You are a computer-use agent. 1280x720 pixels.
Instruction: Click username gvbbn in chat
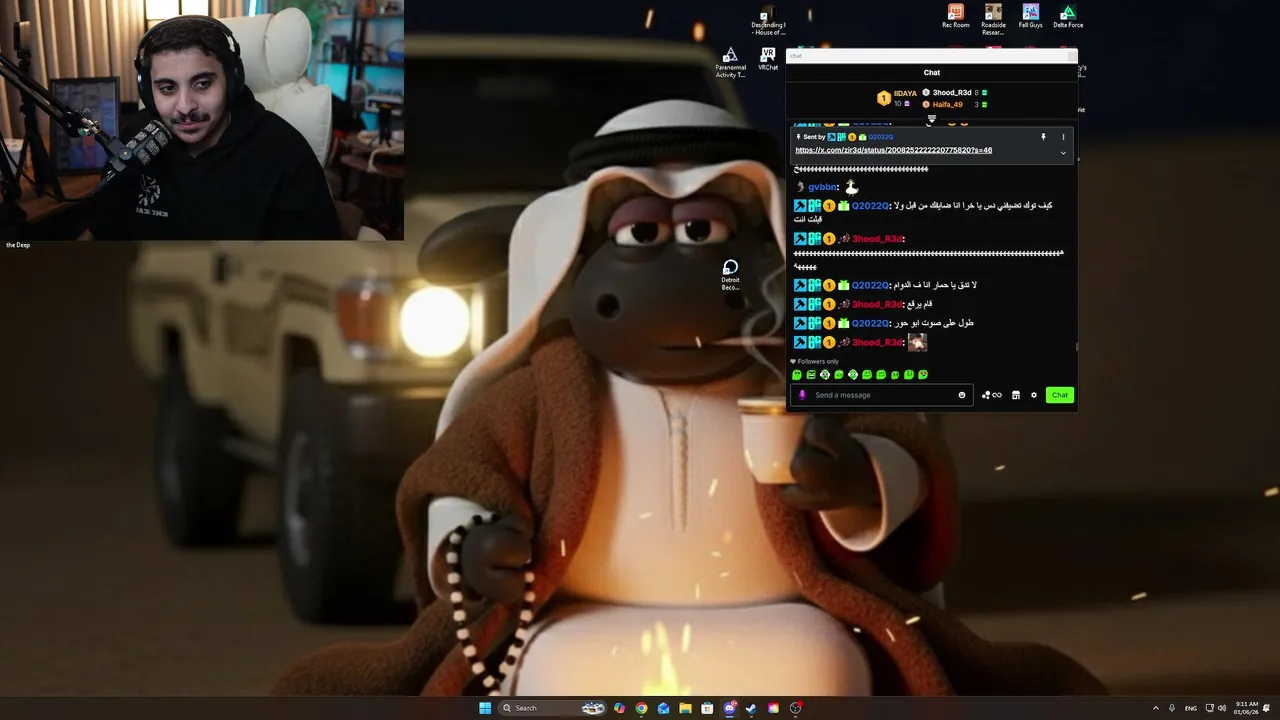click(x=822, y=187)
